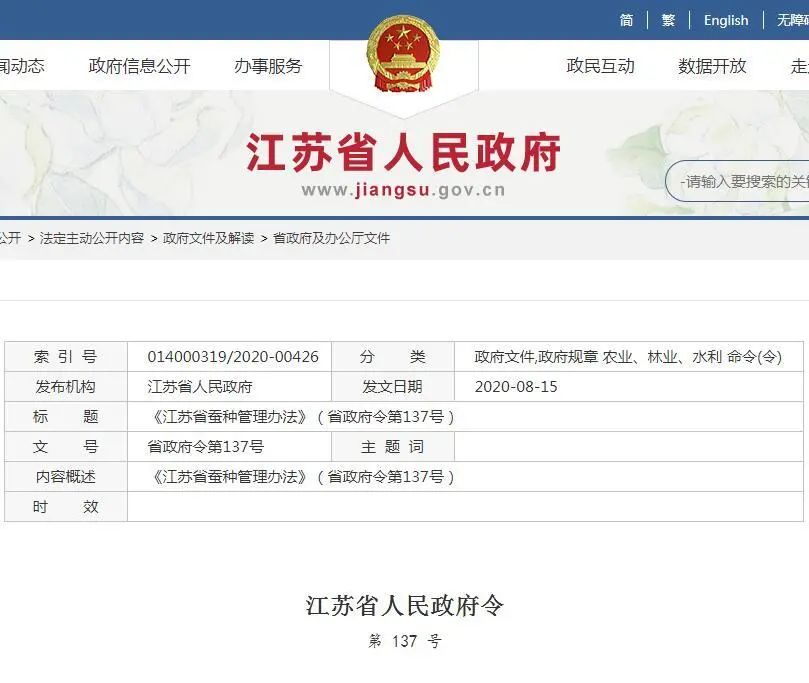Click the search keyword input field

tap(738, 182)
